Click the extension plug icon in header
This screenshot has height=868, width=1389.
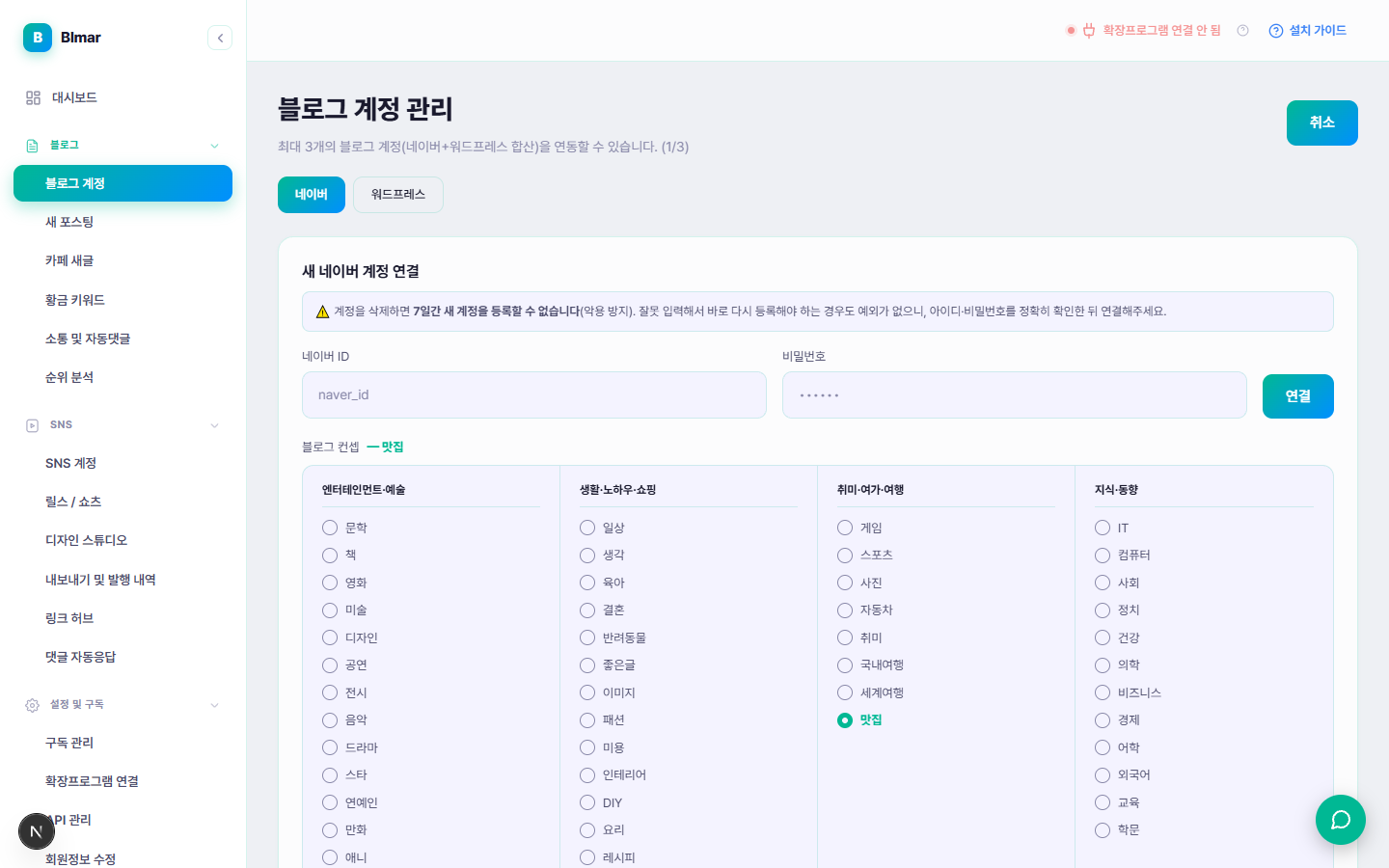pyautogui.click(x=1089, y=31)
